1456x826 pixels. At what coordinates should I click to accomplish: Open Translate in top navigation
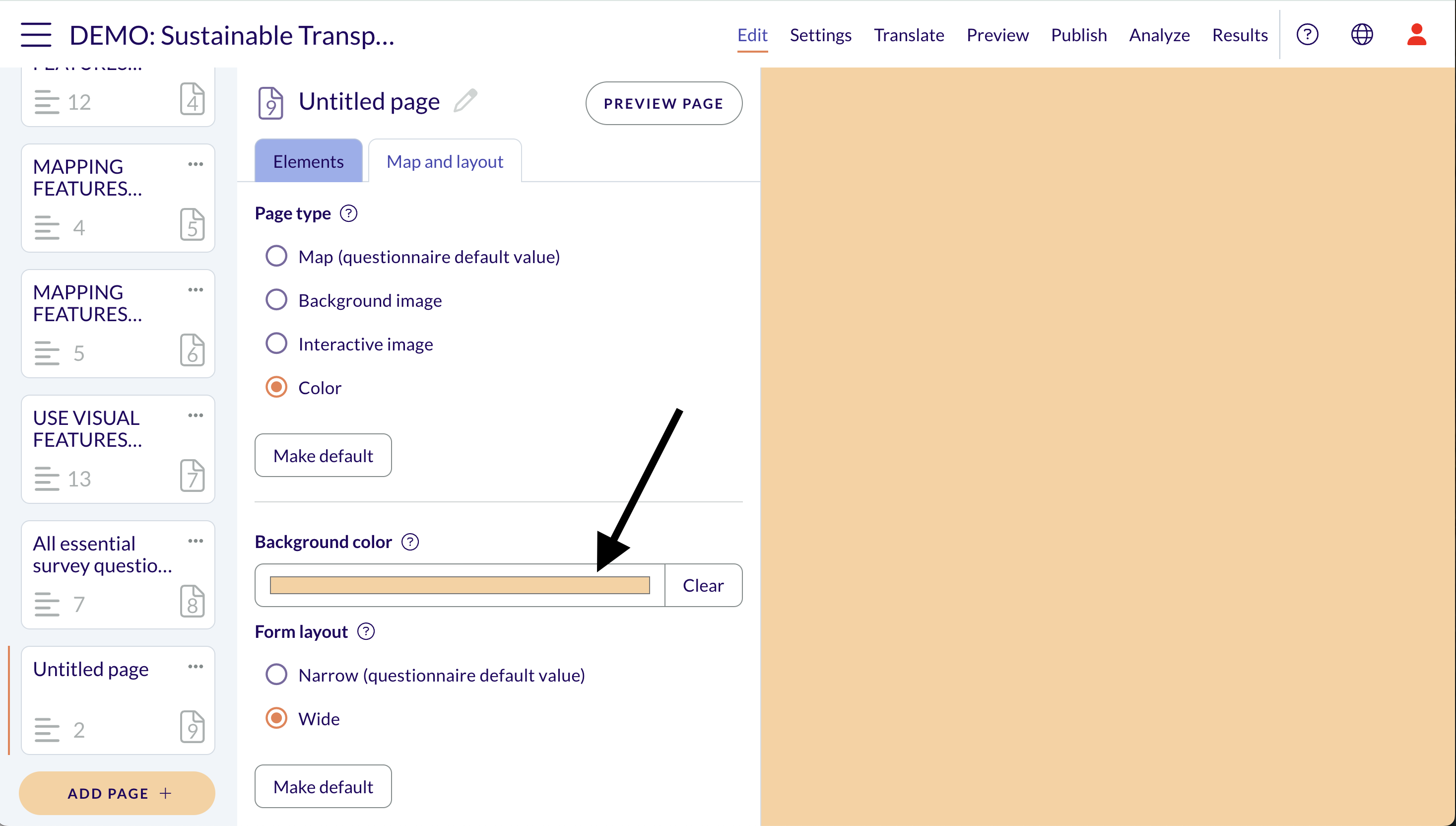pos(909,35)
